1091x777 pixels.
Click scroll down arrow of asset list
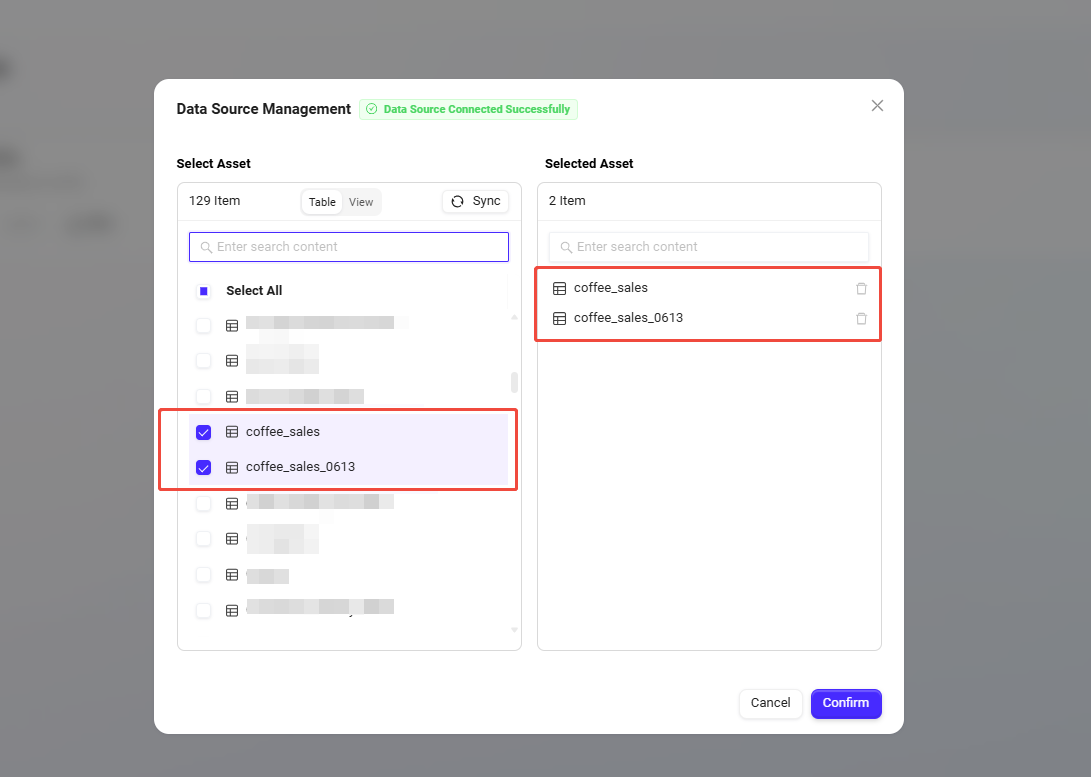coord(515,629)
